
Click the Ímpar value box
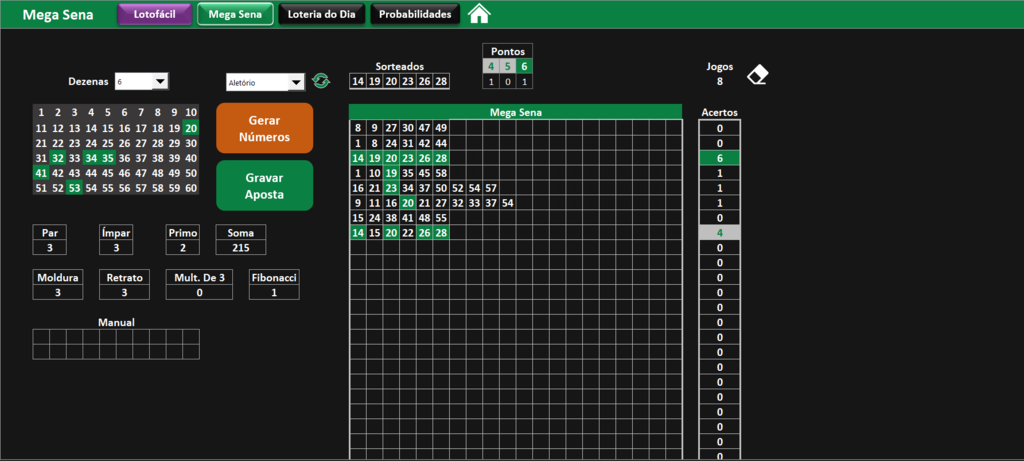tap(116, 247)
